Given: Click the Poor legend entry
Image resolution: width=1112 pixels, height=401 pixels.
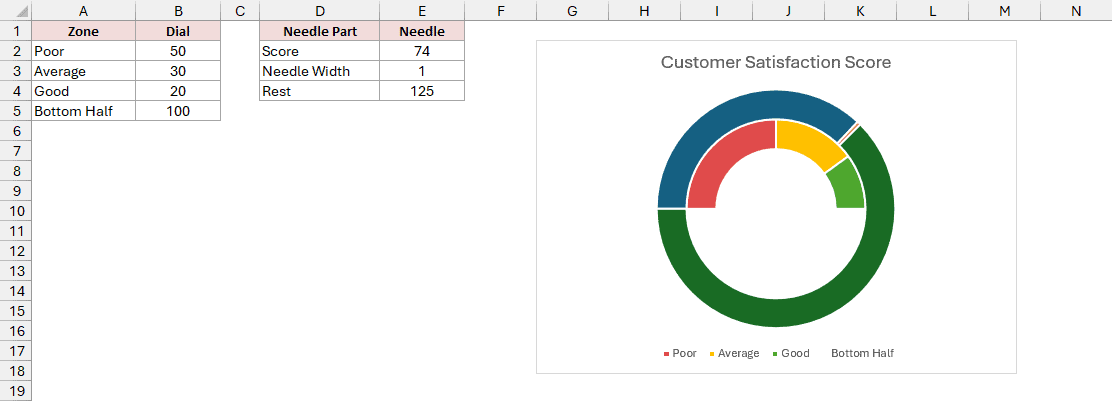Looking at the screenshot, I should point(679,353).
